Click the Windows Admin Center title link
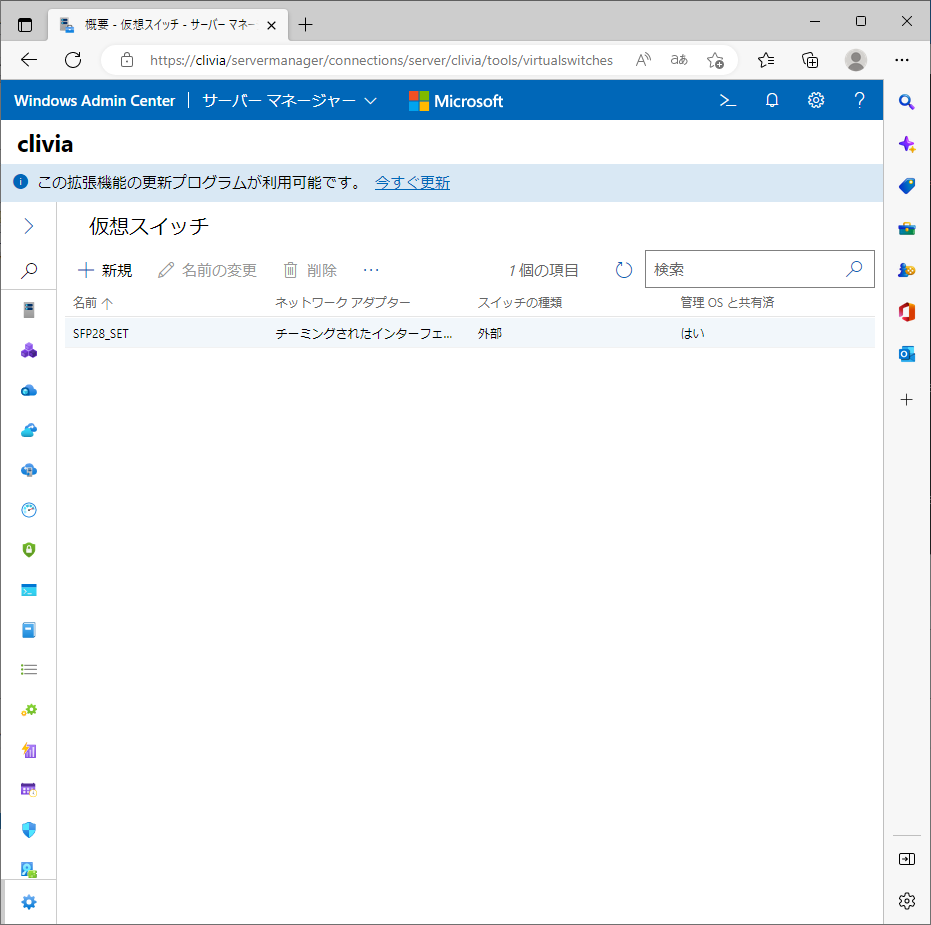The height and width of the screenshot is (925, 931). pyautogui.click(x=94, y=101)
